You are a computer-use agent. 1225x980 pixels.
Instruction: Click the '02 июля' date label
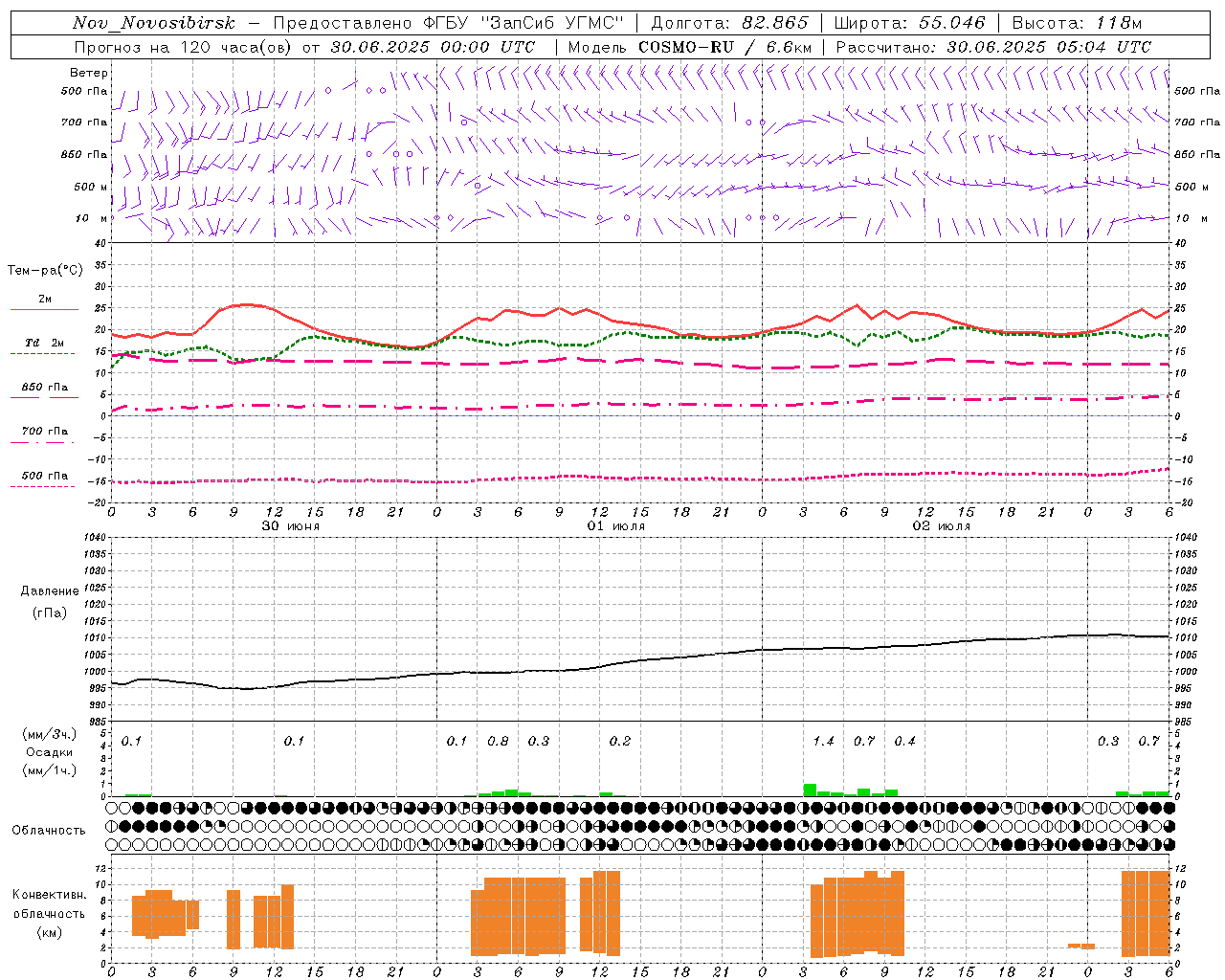click(x=942, y=526)
